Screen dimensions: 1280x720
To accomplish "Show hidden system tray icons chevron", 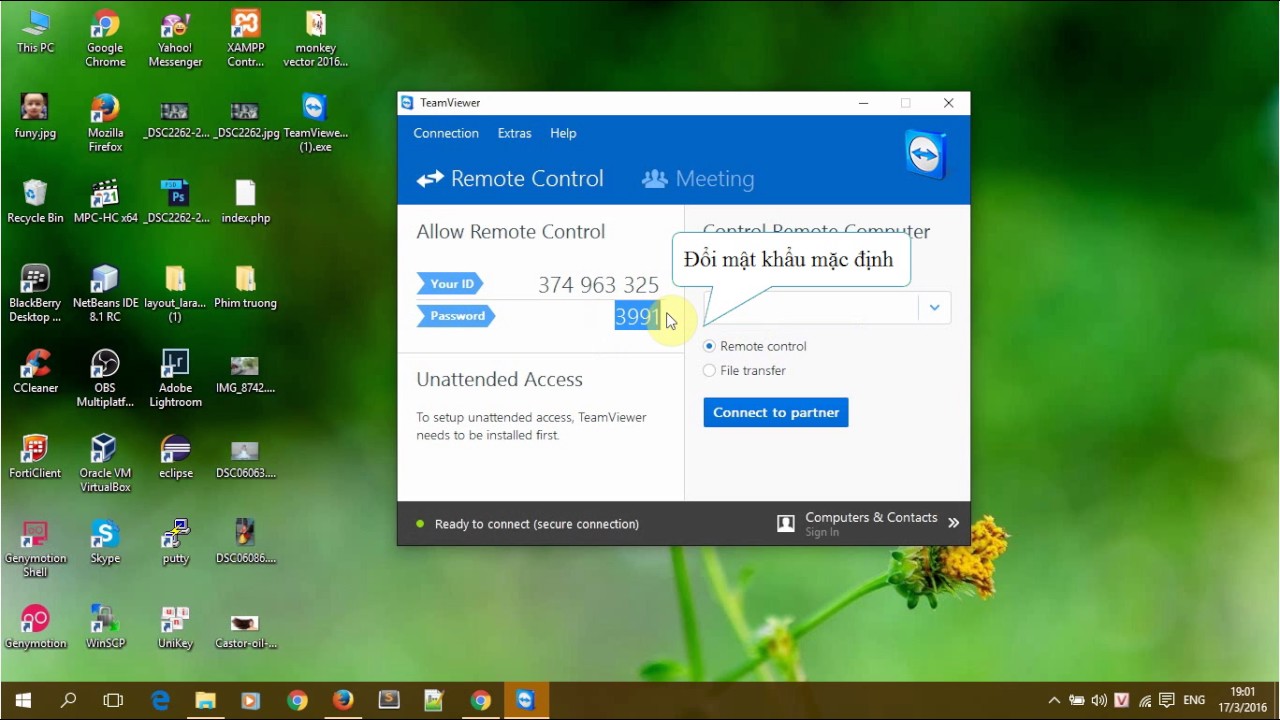I will 1054,700.
